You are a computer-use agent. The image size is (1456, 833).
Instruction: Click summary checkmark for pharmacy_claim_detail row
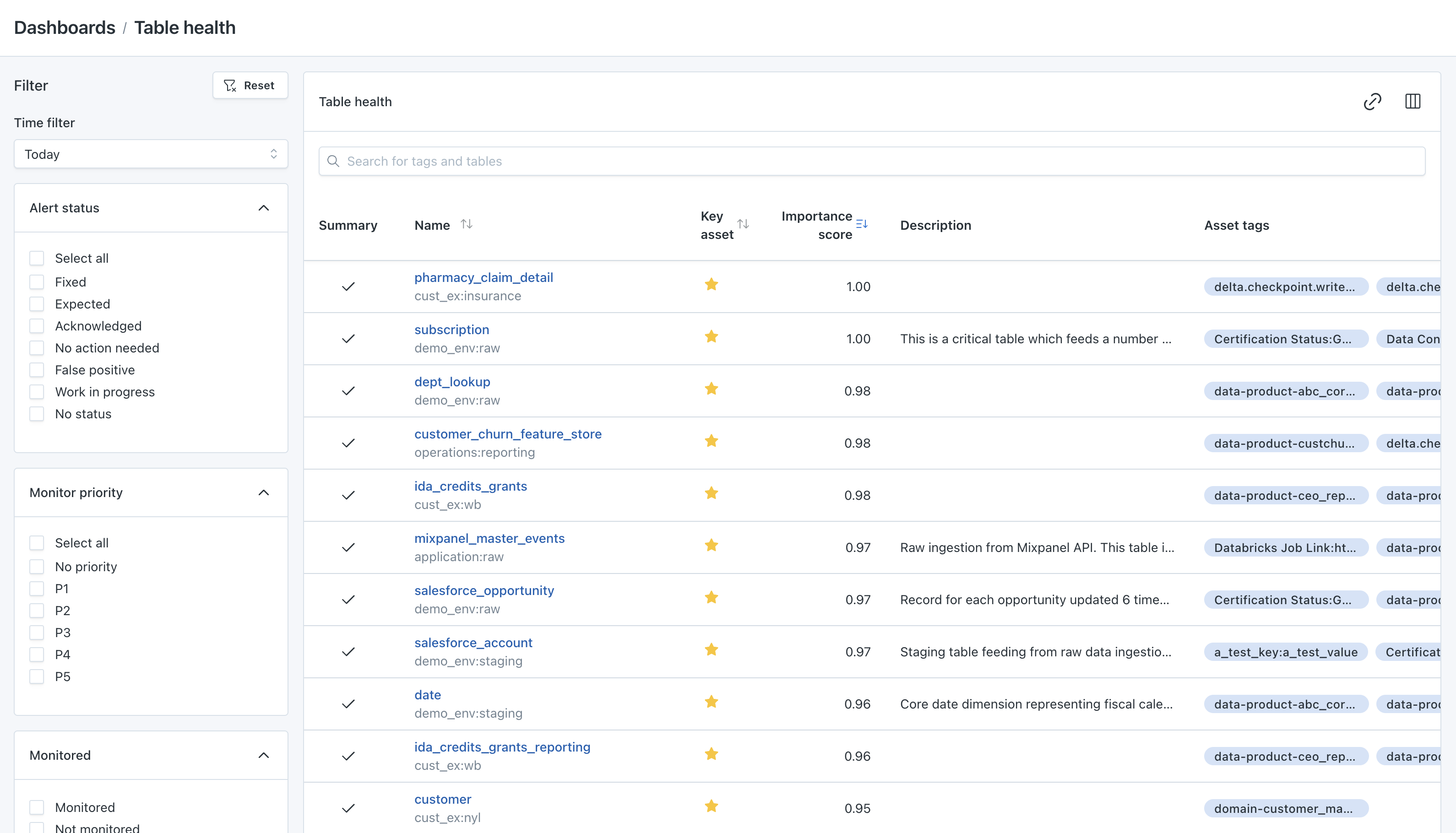coord(348,287)
